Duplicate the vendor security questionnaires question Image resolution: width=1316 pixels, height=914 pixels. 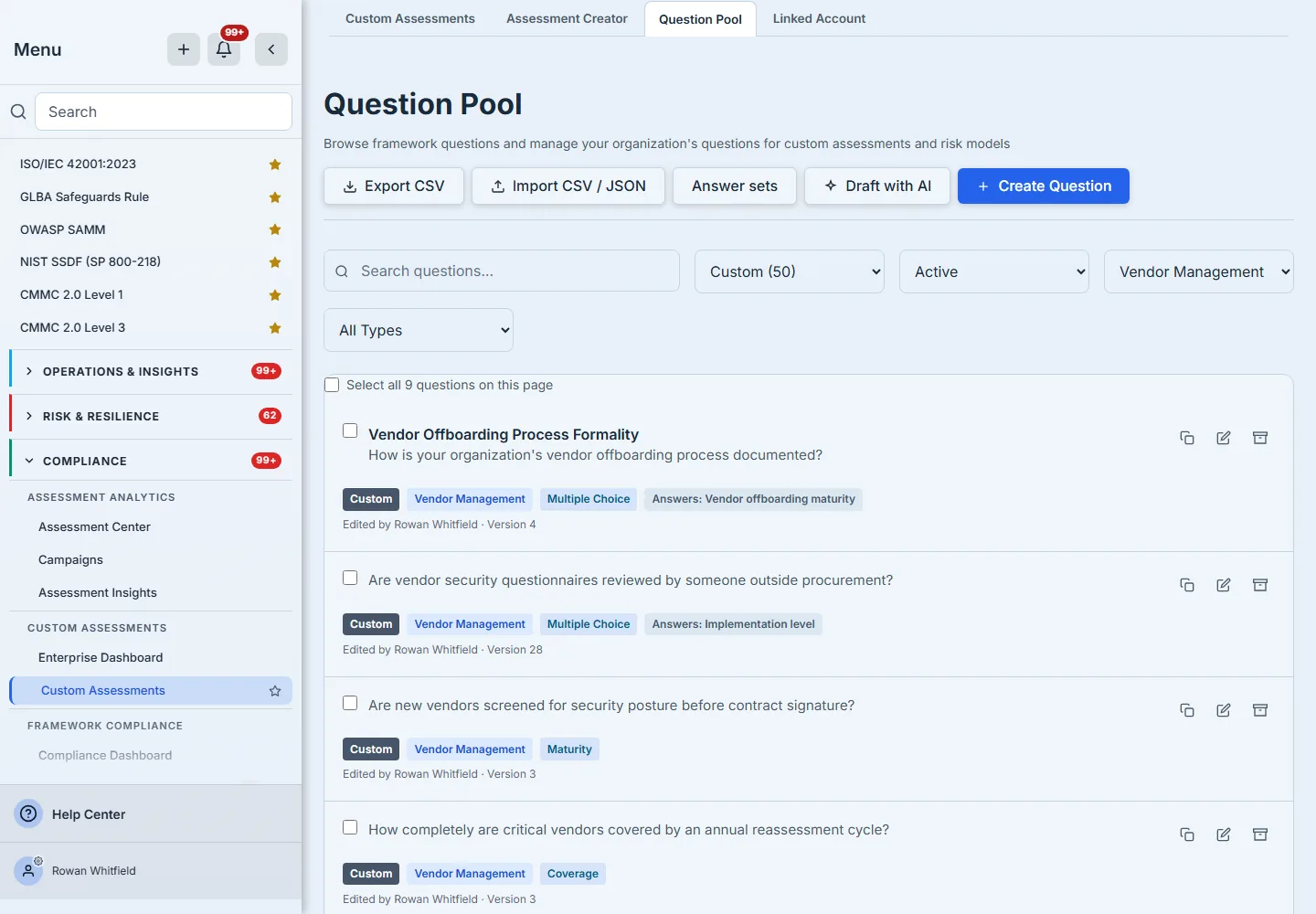click(1187, 585)
